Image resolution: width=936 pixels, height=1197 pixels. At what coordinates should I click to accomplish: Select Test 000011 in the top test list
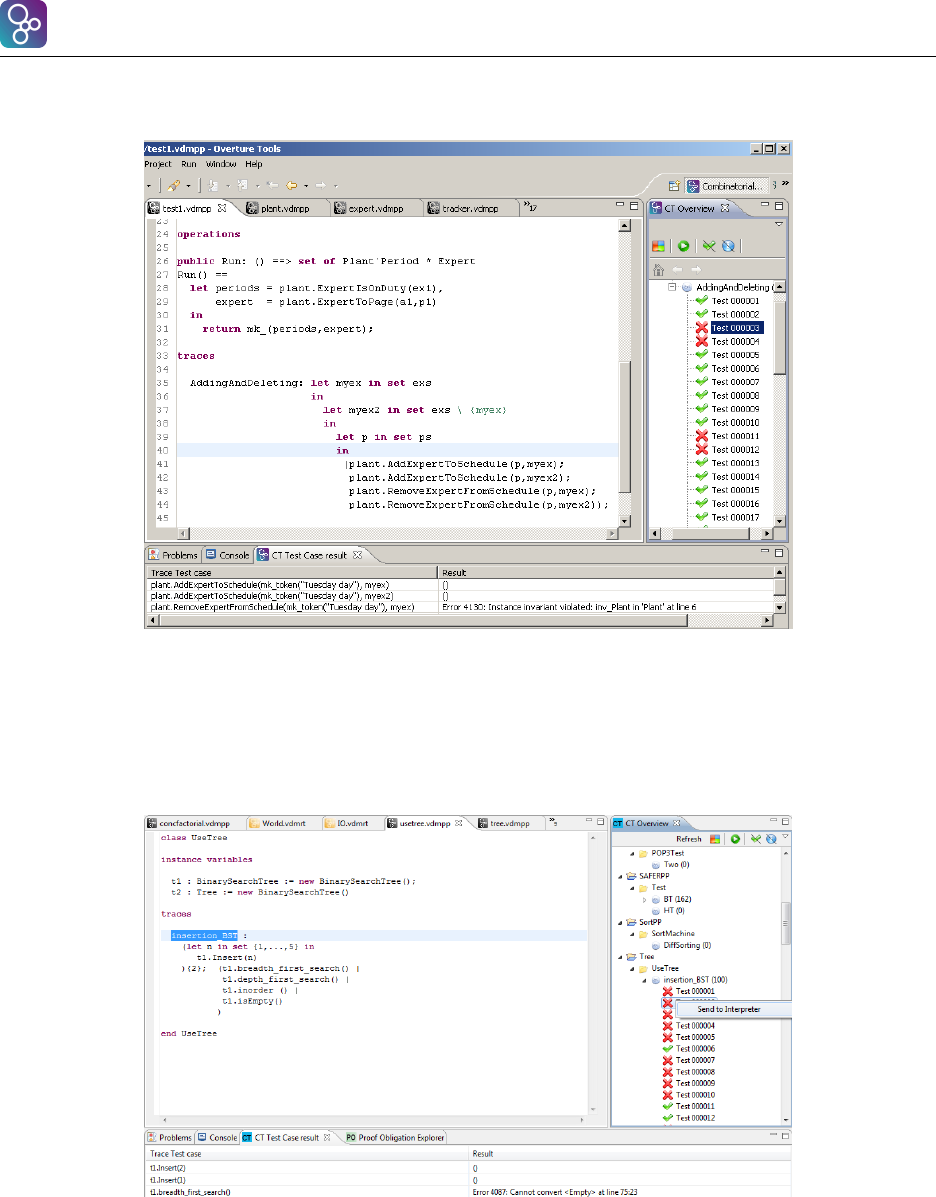coord(735,436)
